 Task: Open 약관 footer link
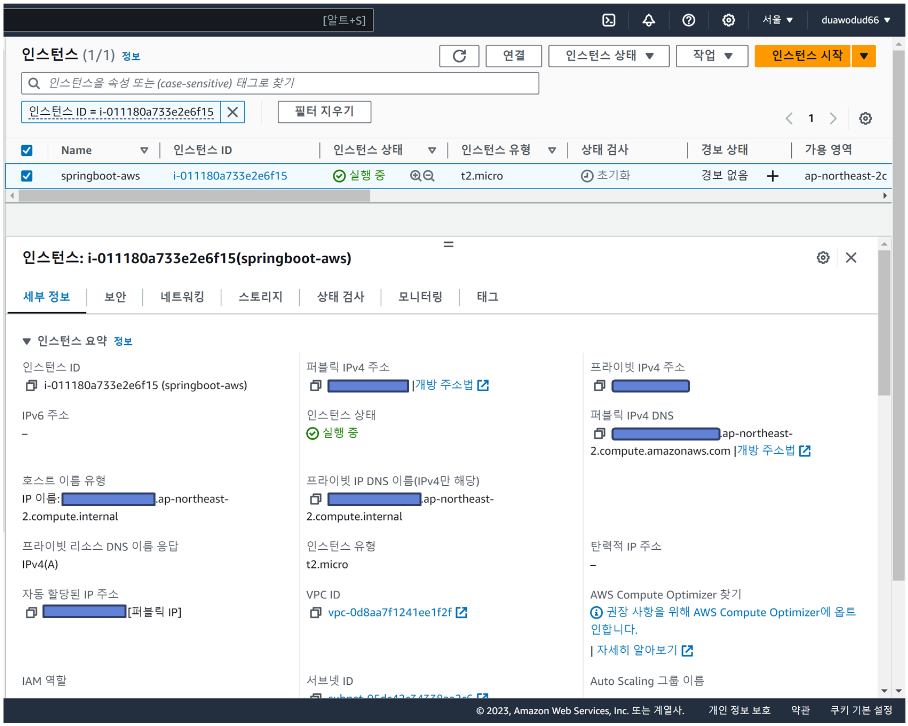tap(800, 711)
